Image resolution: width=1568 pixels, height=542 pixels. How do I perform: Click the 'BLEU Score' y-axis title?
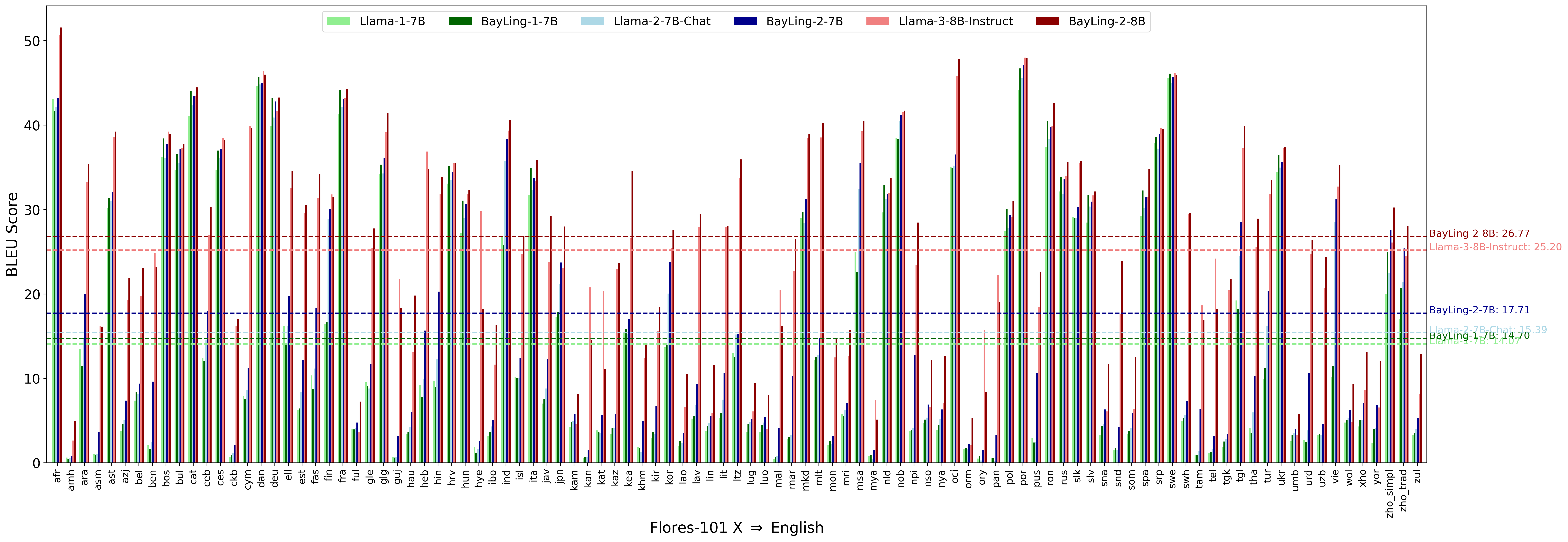click(x=12, y=234)
